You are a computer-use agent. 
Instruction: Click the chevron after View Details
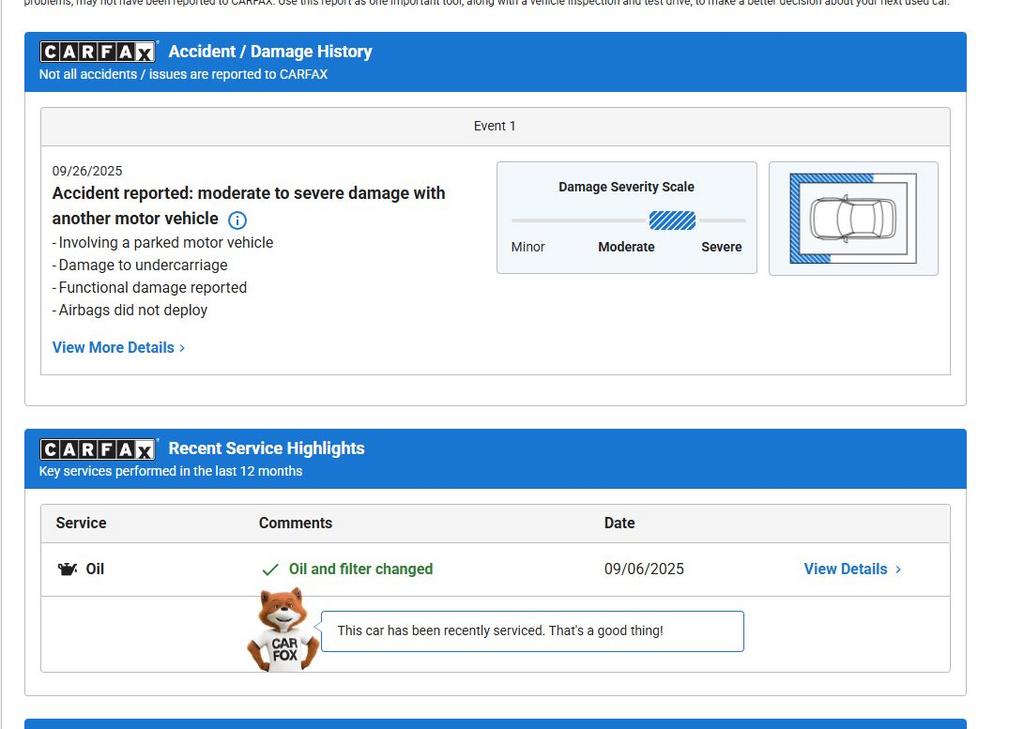coord(899,570)
